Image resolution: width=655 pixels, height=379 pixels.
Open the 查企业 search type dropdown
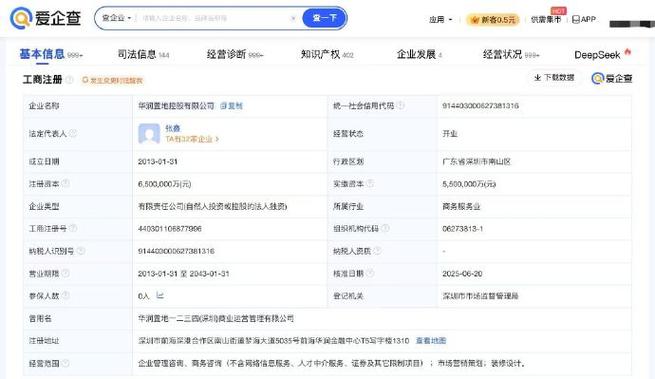(x=117, y=18)
